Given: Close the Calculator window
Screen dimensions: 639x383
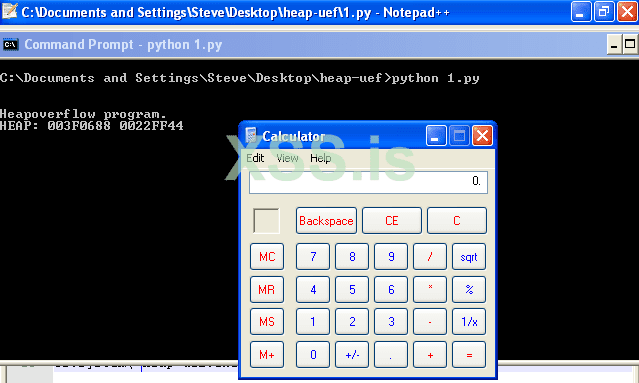Looking at the screenshot, I should point(482,136).
